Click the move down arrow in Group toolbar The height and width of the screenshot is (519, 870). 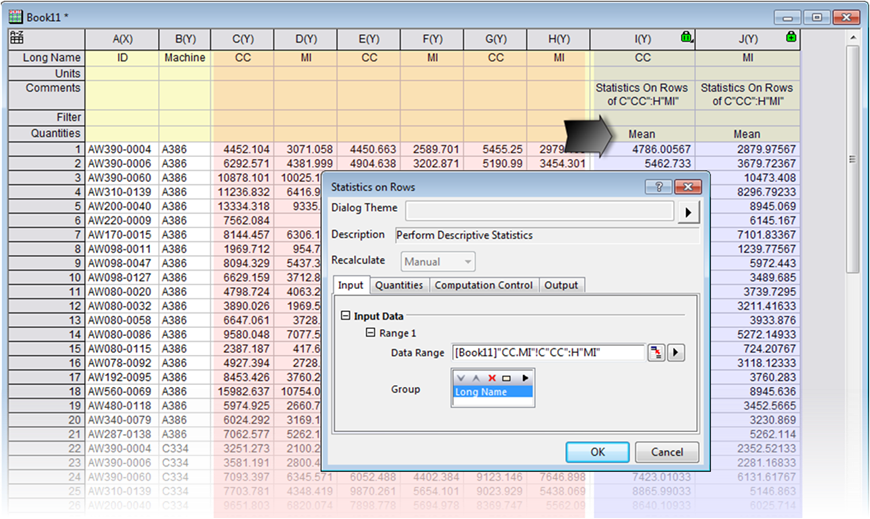(x=461, y=378)
